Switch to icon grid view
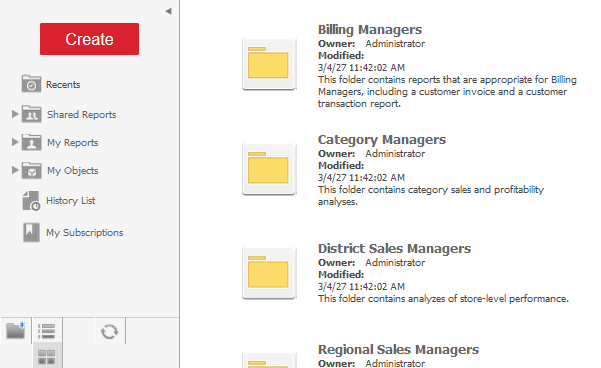 click(x=47, y=357)
